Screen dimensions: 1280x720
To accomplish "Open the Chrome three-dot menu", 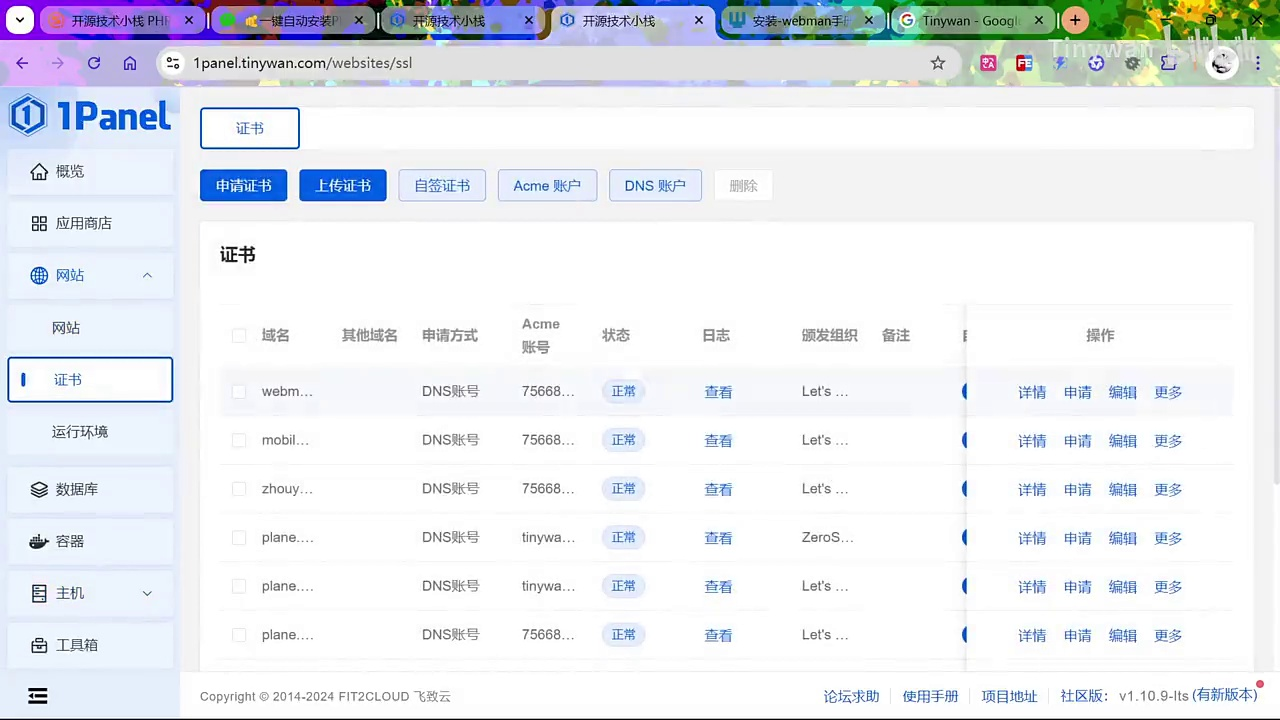I will click(x=1258, y=63).
